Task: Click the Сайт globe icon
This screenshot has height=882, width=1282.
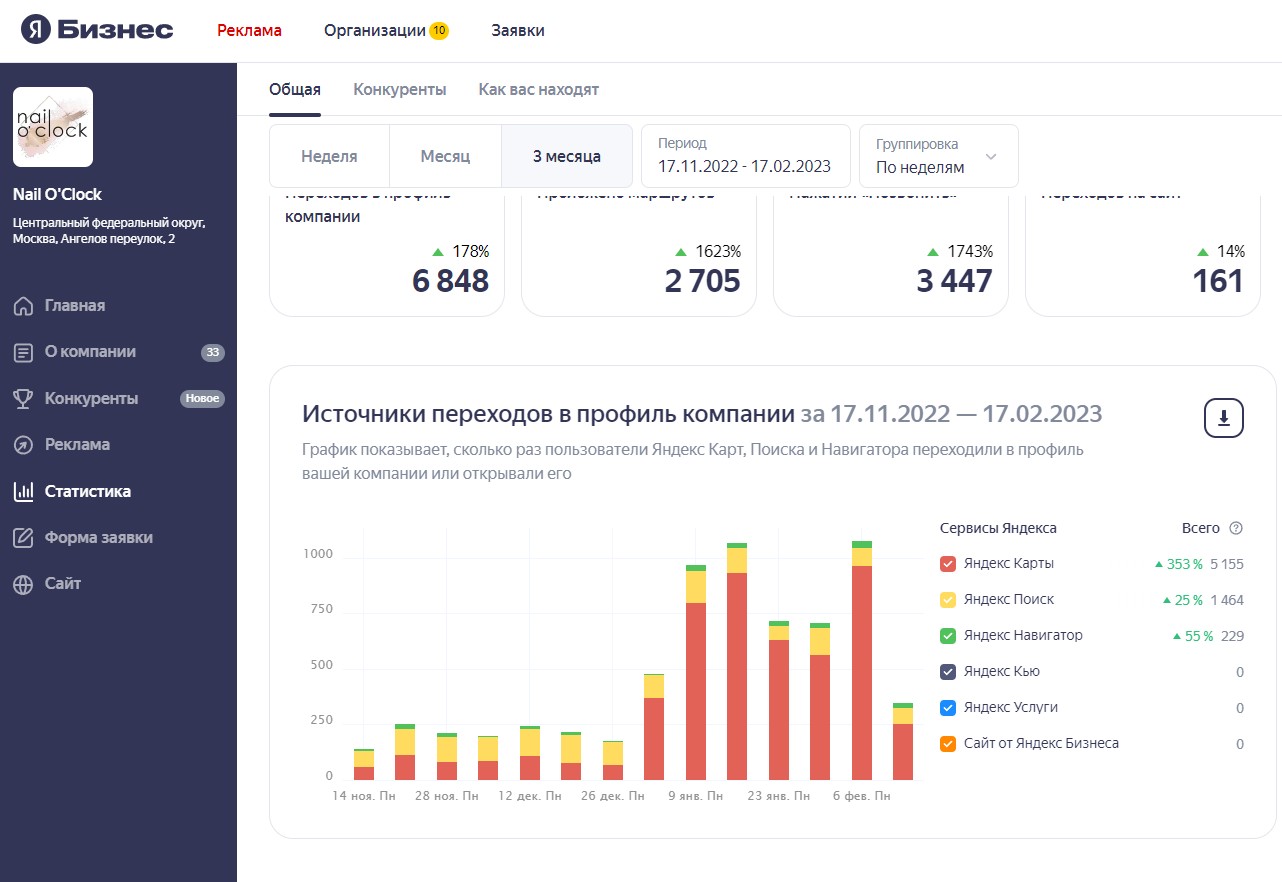Action: [23, 584]
